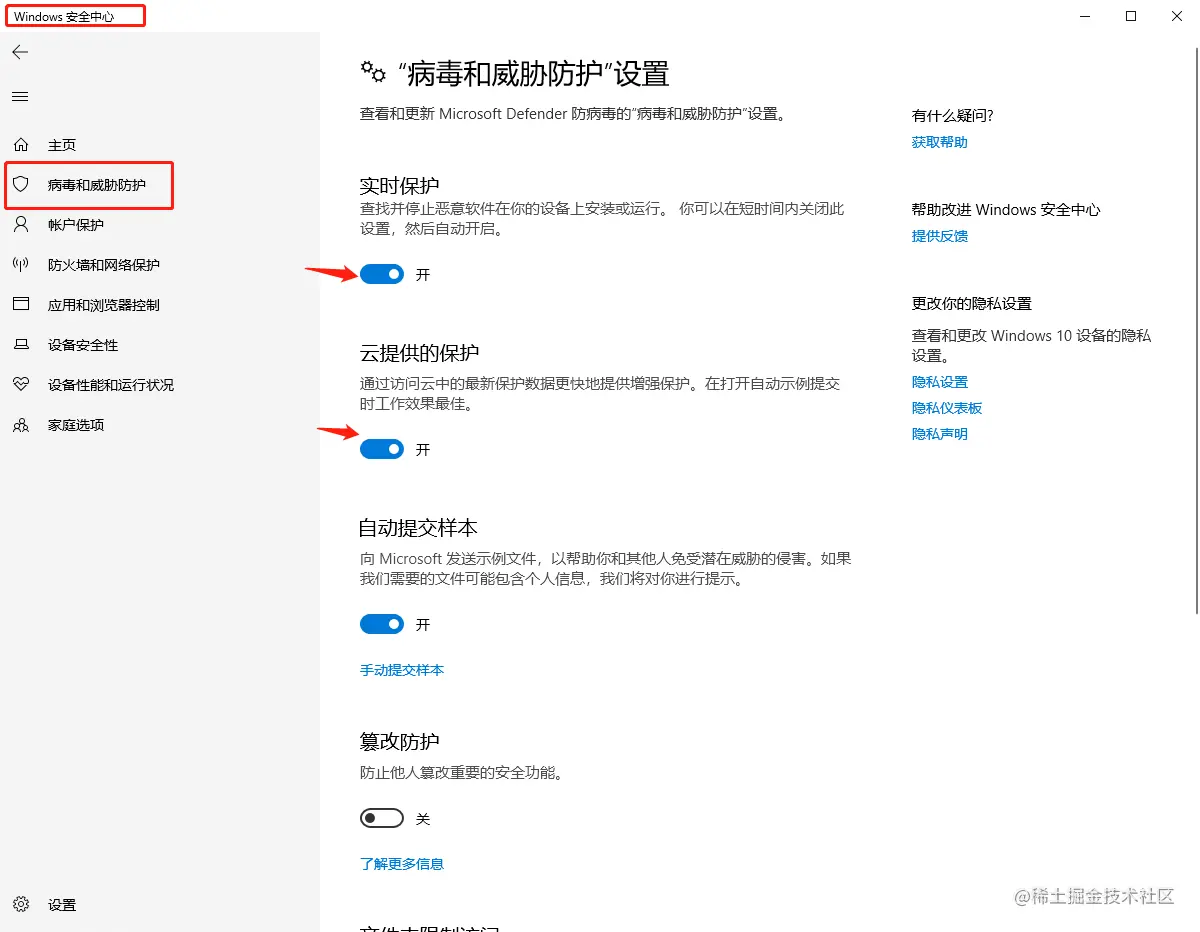Click the “病毒和威胁防护”设置 page title

533,73
